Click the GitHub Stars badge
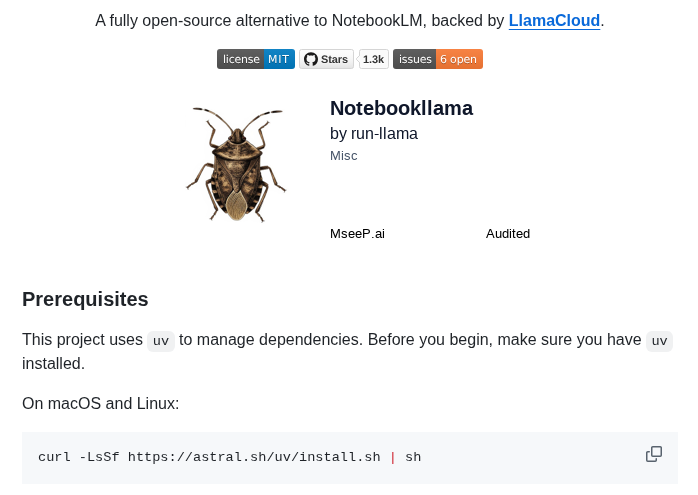Image resolution: width=698 pixels, height=495 pixels. 326,59
